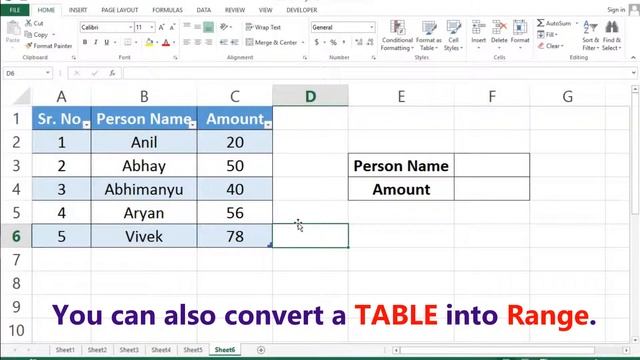This screenshot has width=640, height=360.
Task: Click the Sign in link
Action: tap(616, 10)
